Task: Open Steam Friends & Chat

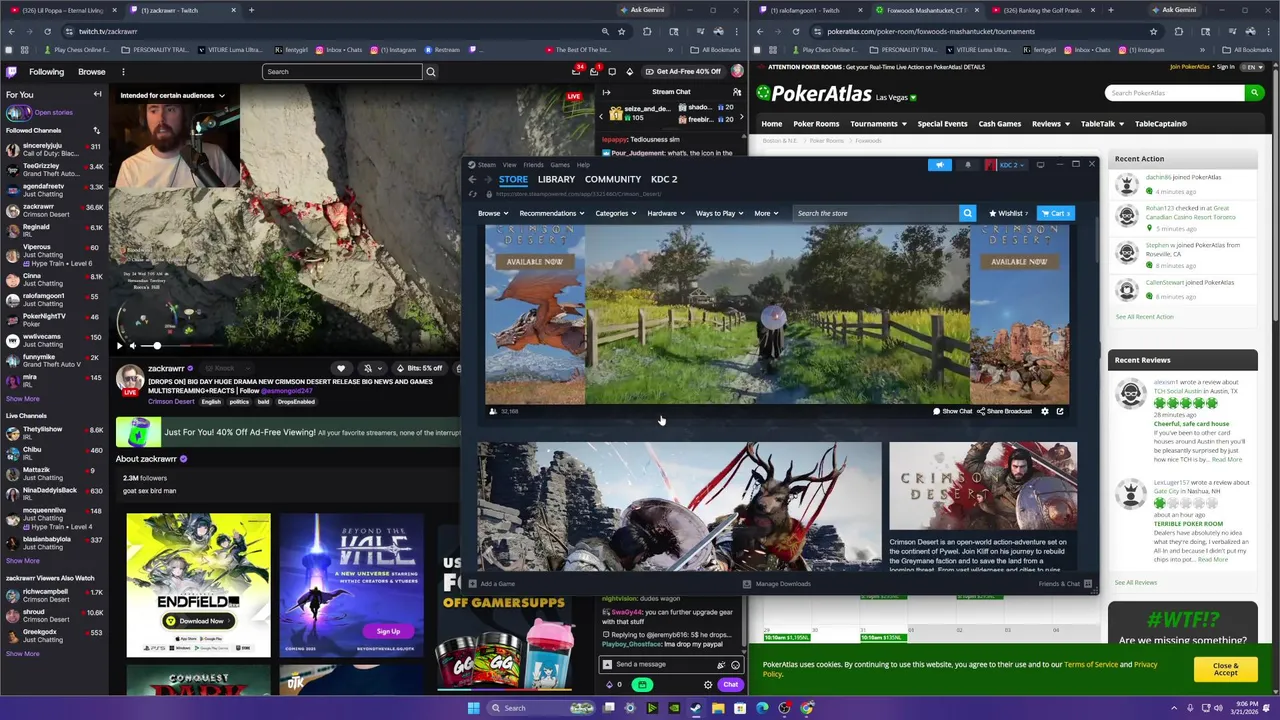Action: [x=1065, y=584]
